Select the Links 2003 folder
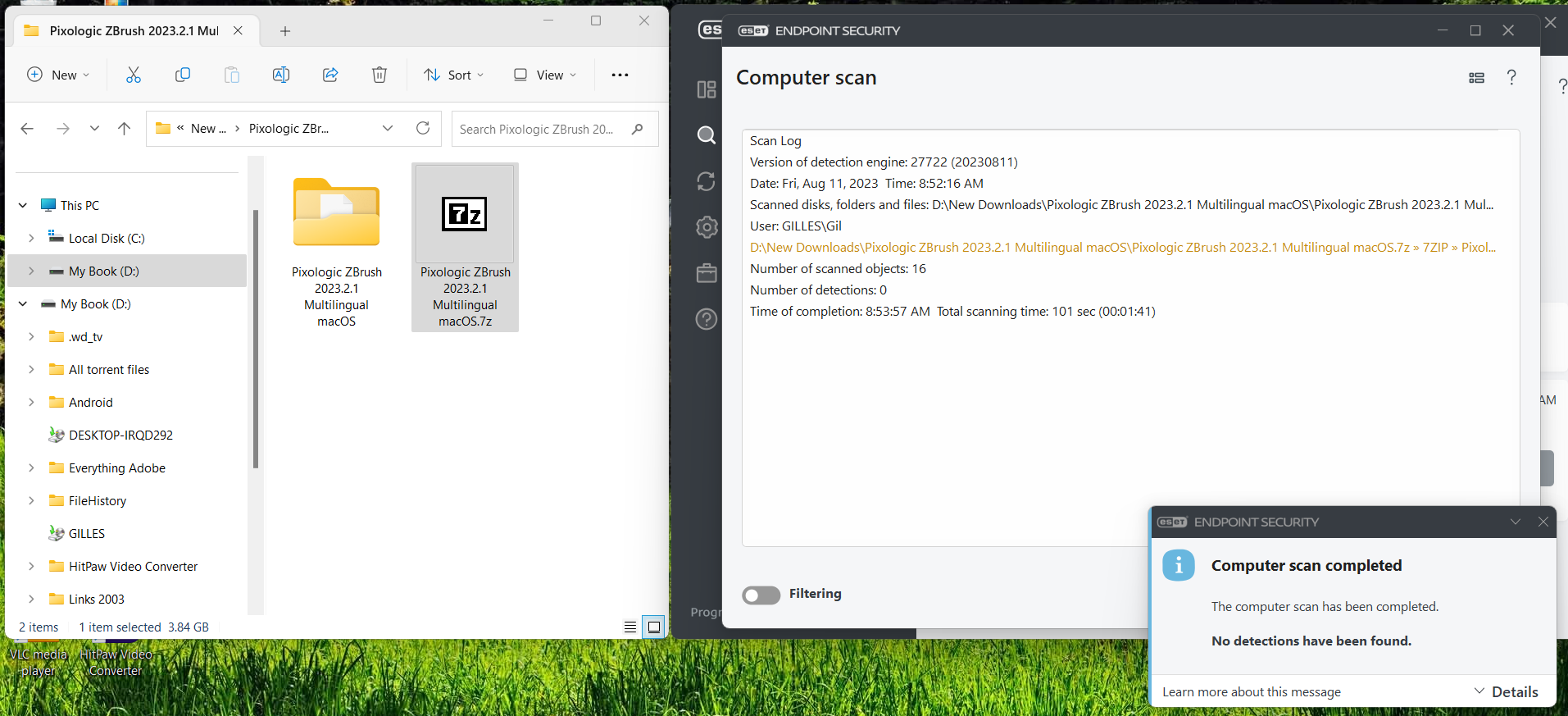1568x716 pixels. [x=97, y=599]
